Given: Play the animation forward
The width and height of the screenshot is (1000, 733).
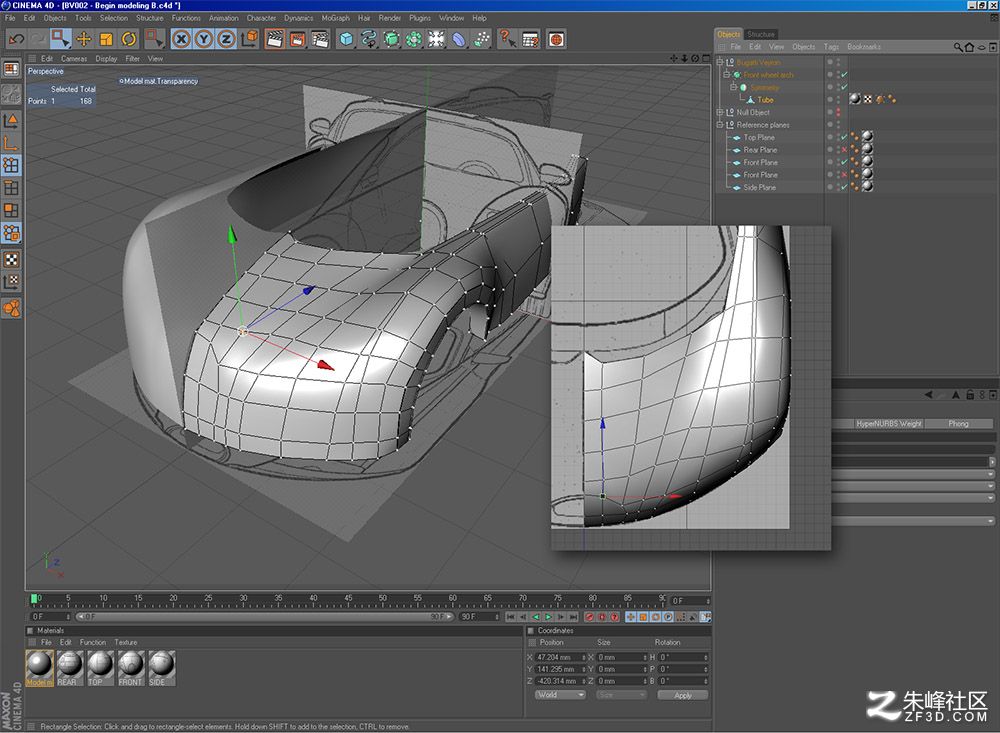Looking at the screenshot, I should (548, 617).
